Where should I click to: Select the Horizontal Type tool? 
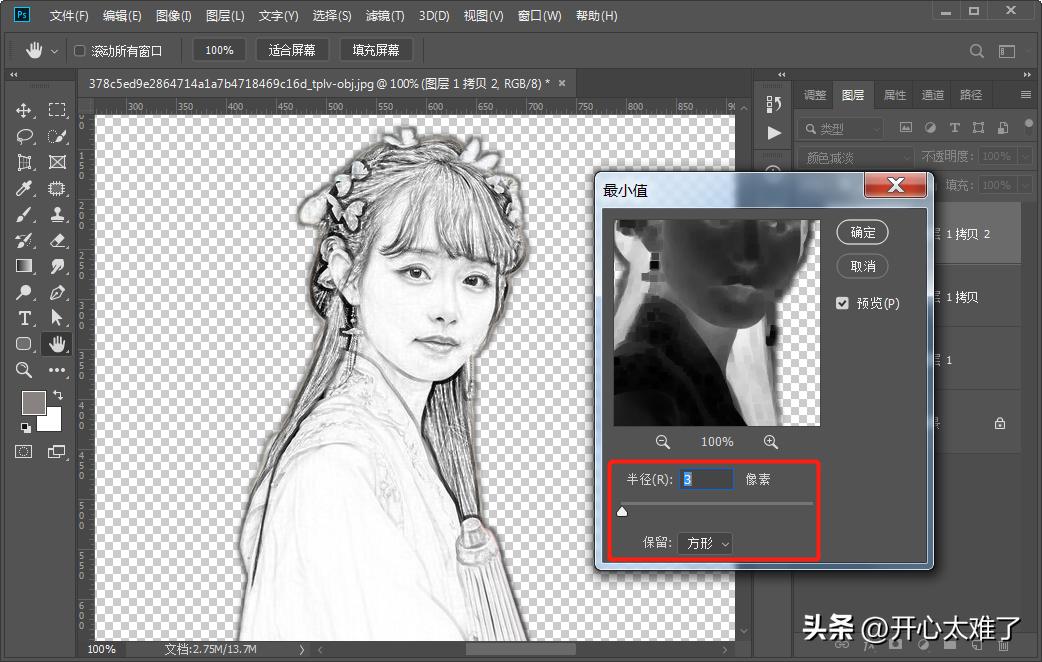[24, 318]
